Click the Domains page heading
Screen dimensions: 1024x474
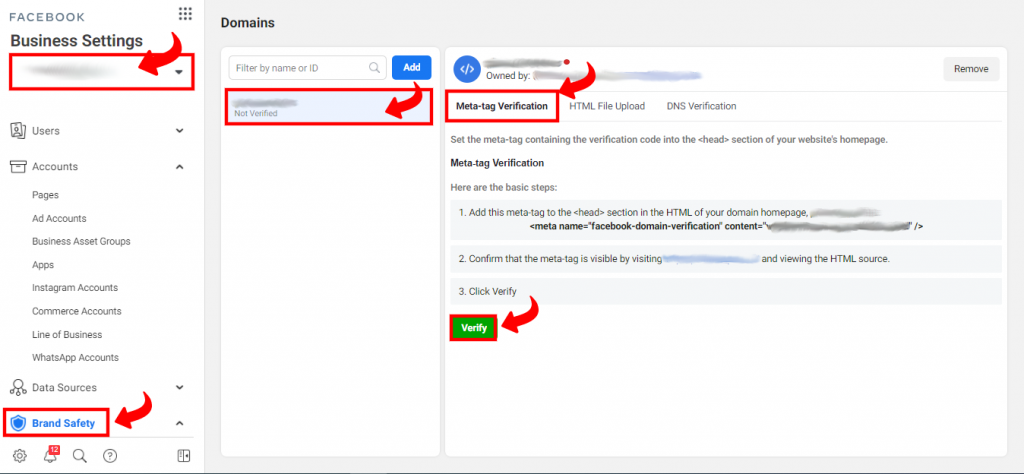tap(248, 23)
